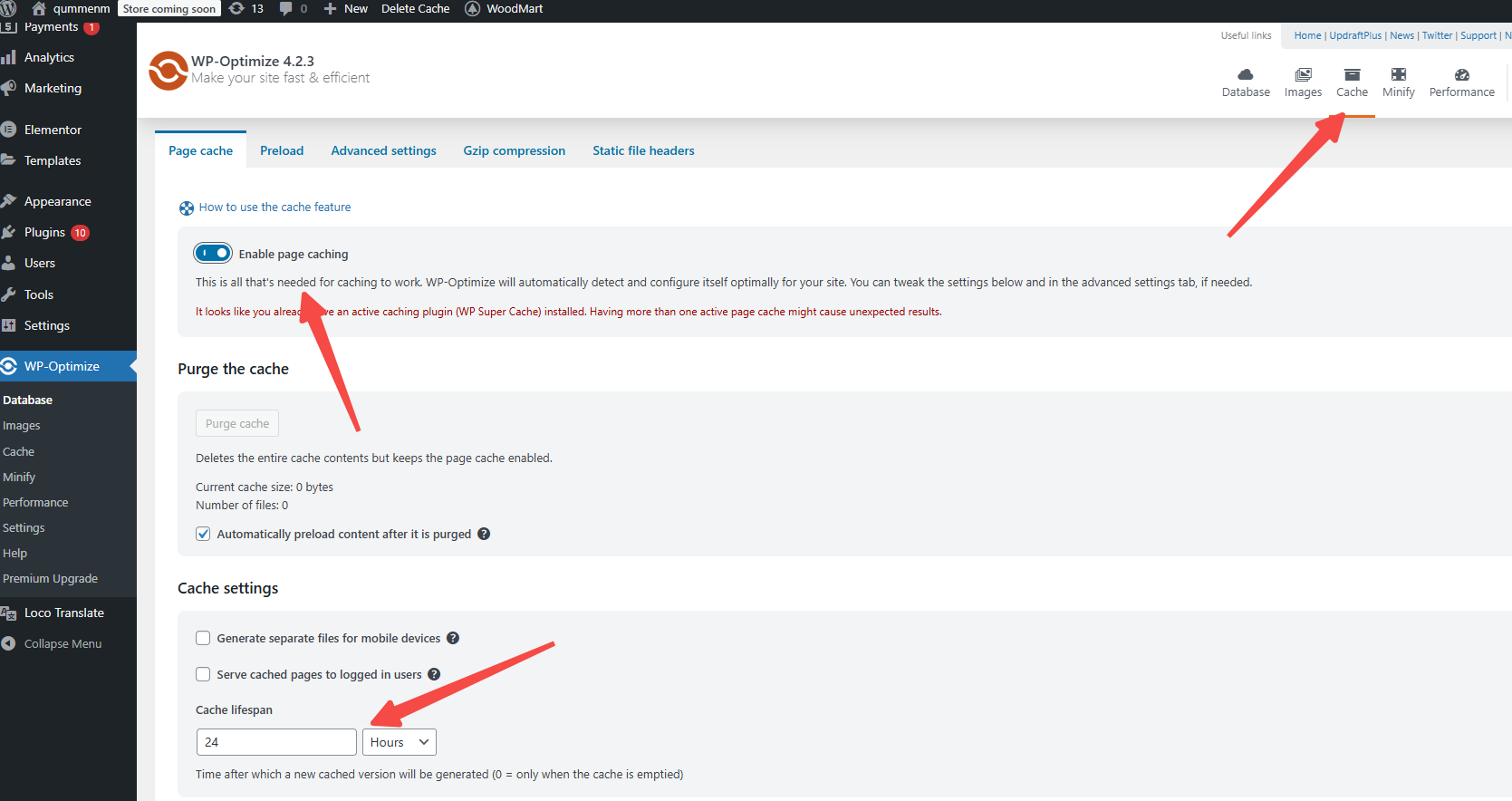
Task: Click the Tools wrench icon
Action: click(9, 294)
